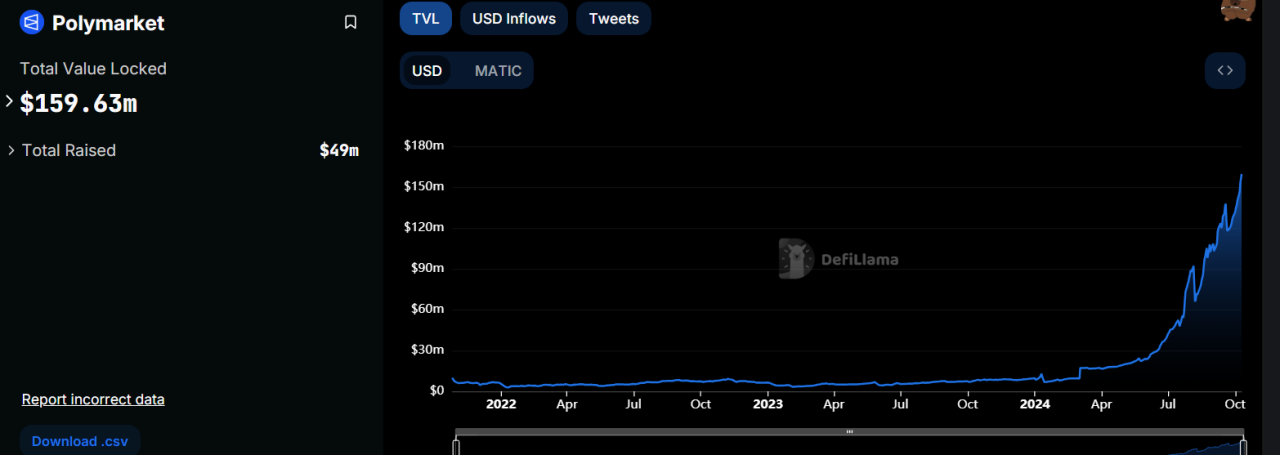Image resolution: width=1280 pixels, height=455 pixels.
Task: Click the Polymarket logo icon
Action: (32, 22)
